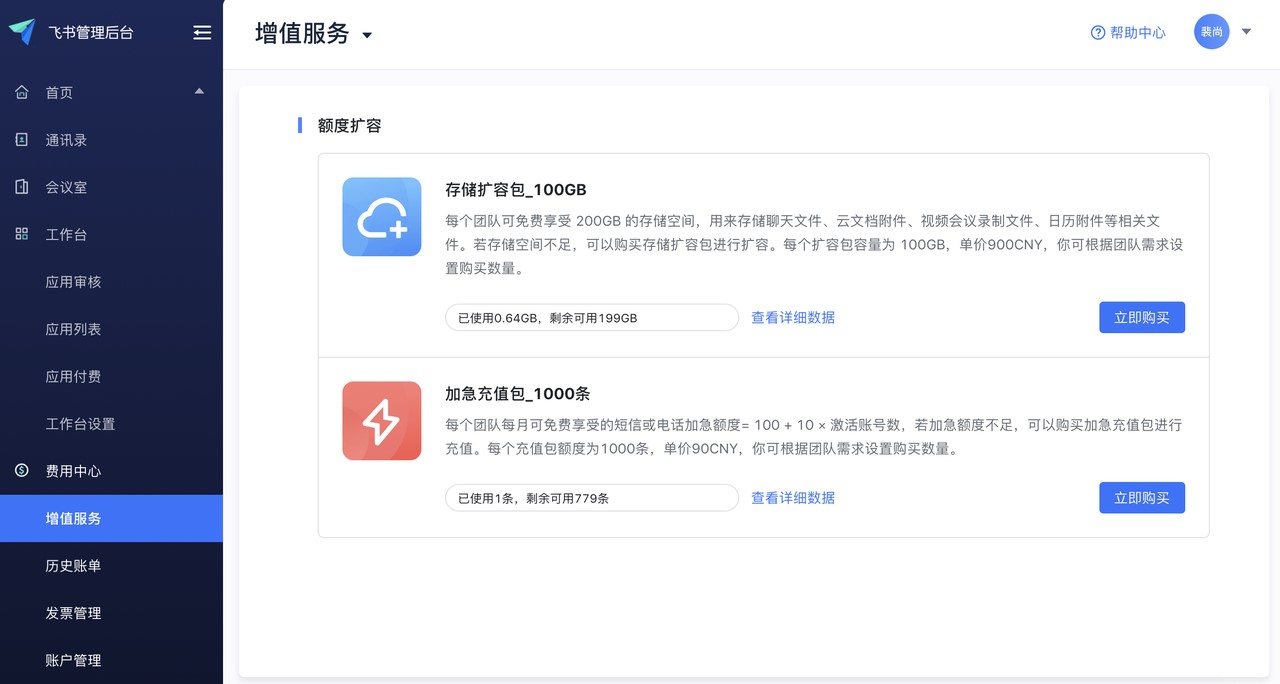This screenshot has width=1280, height=684.
Task: Open the user account dropdown arrow
Action: coord(1246,32)
